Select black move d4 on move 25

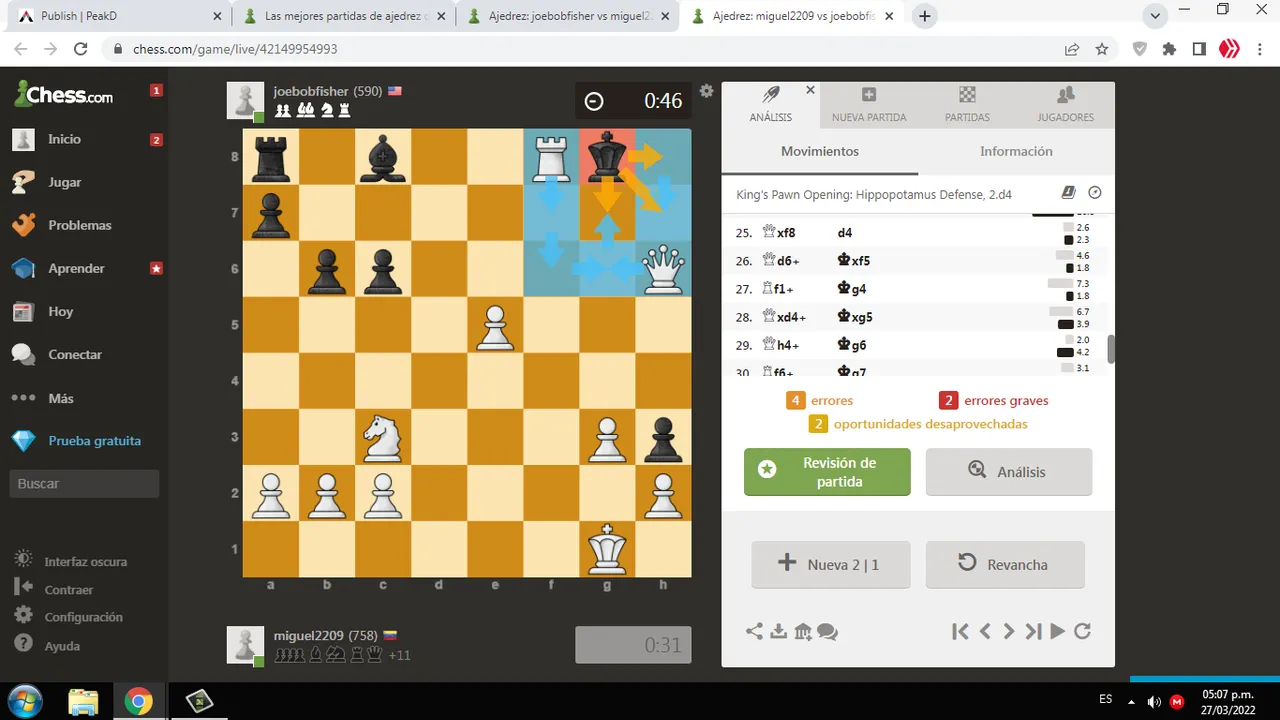845,233
